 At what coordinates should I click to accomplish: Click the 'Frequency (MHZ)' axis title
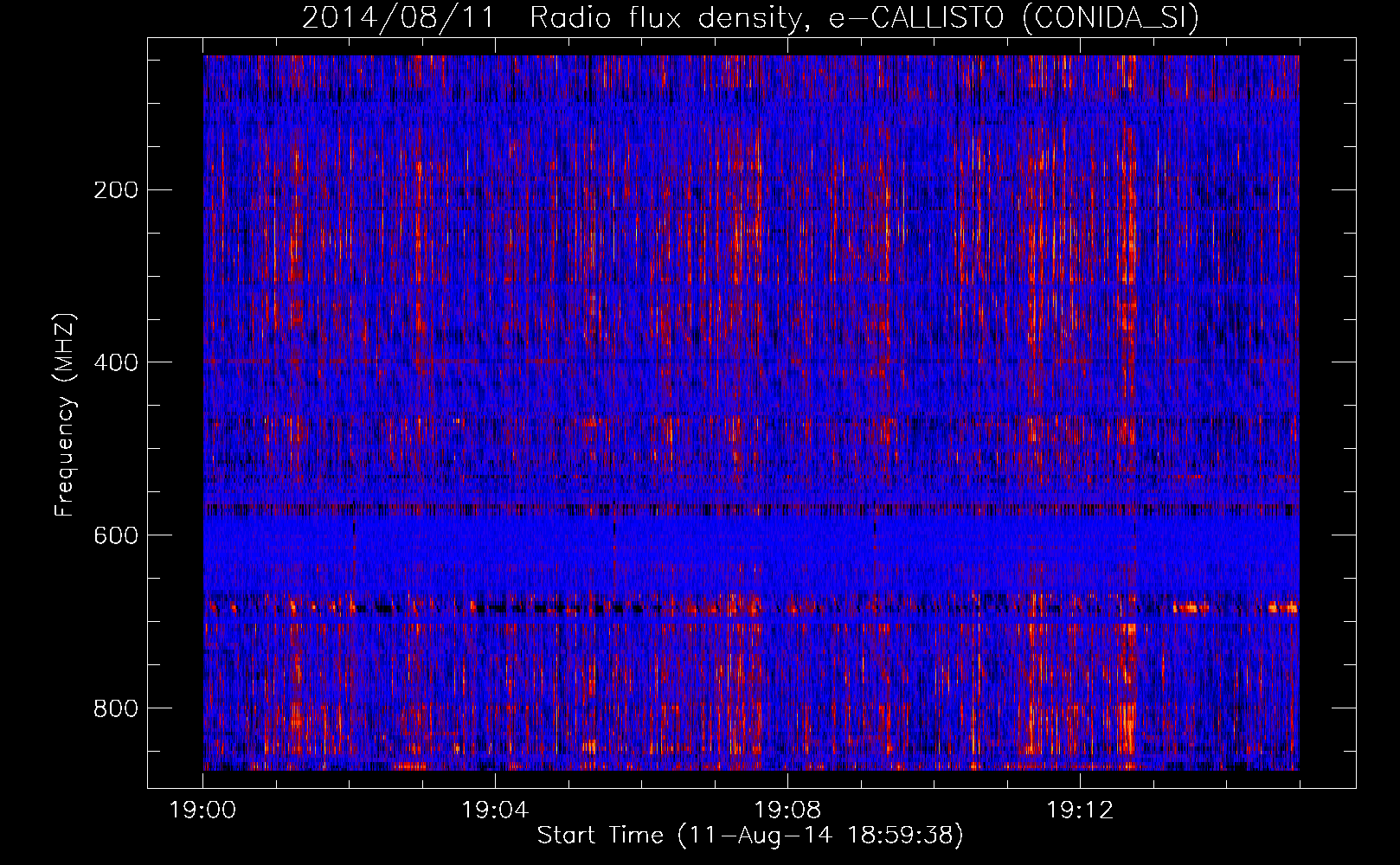[x=66, y=414]
